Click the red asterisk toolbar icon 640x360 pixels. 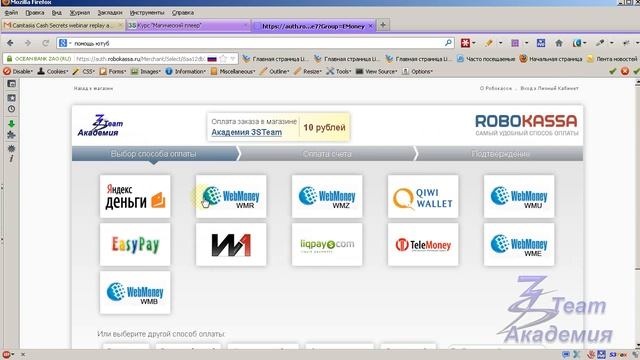click(x=465, y=43)
